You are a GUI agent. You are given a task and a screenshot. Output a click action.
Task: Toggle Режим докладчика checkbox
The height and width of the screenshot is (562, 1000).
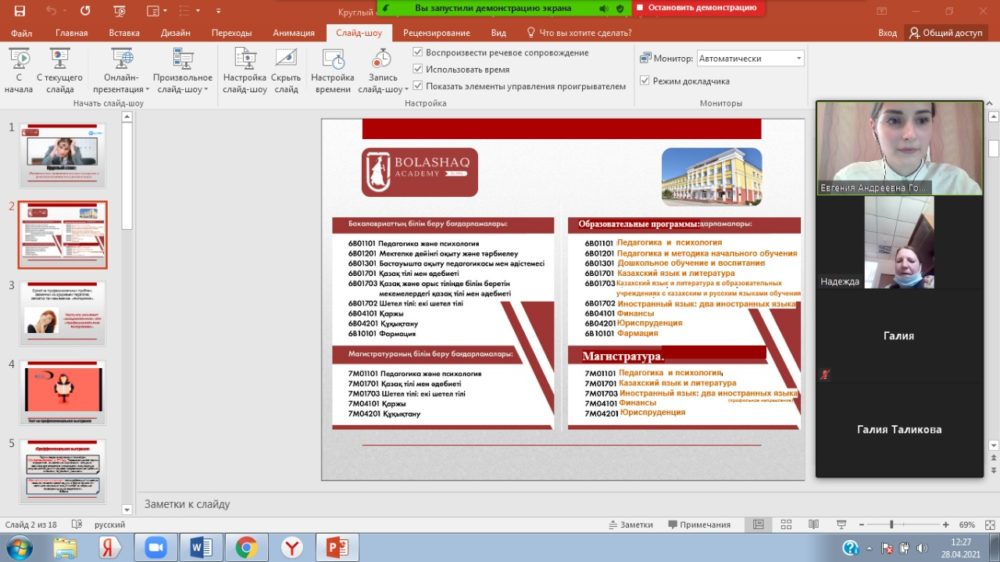point(645,81)
